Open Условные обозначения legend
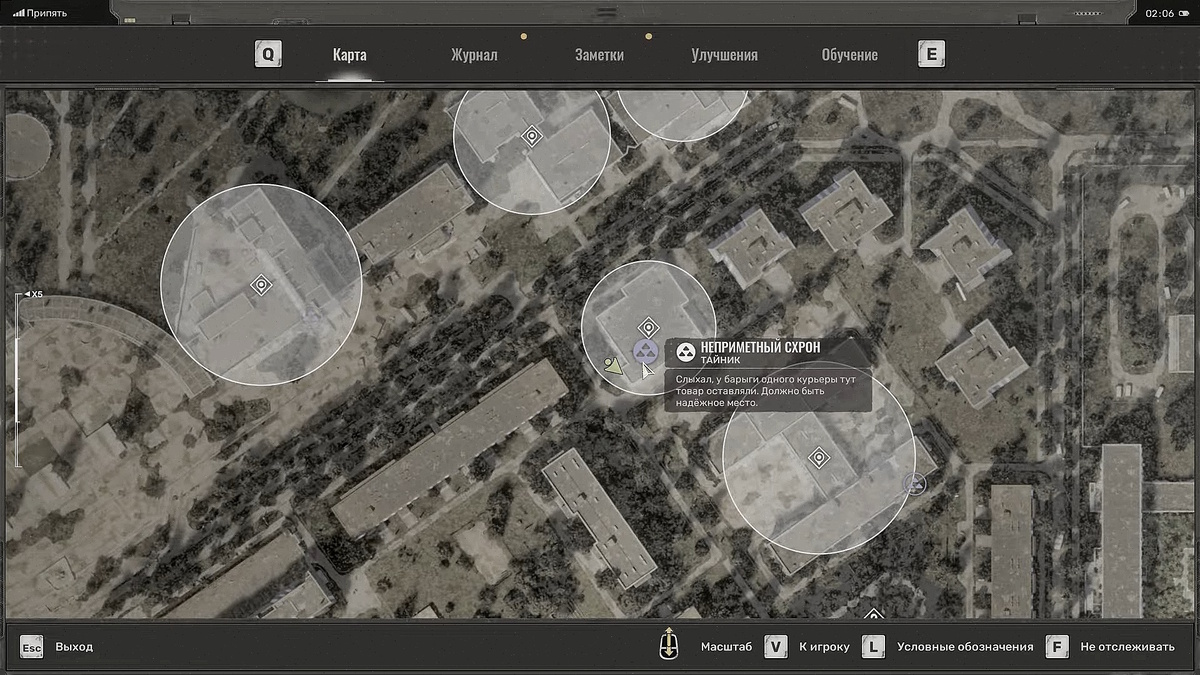This screenshot has height=675, width=1200. pos(965,647)
